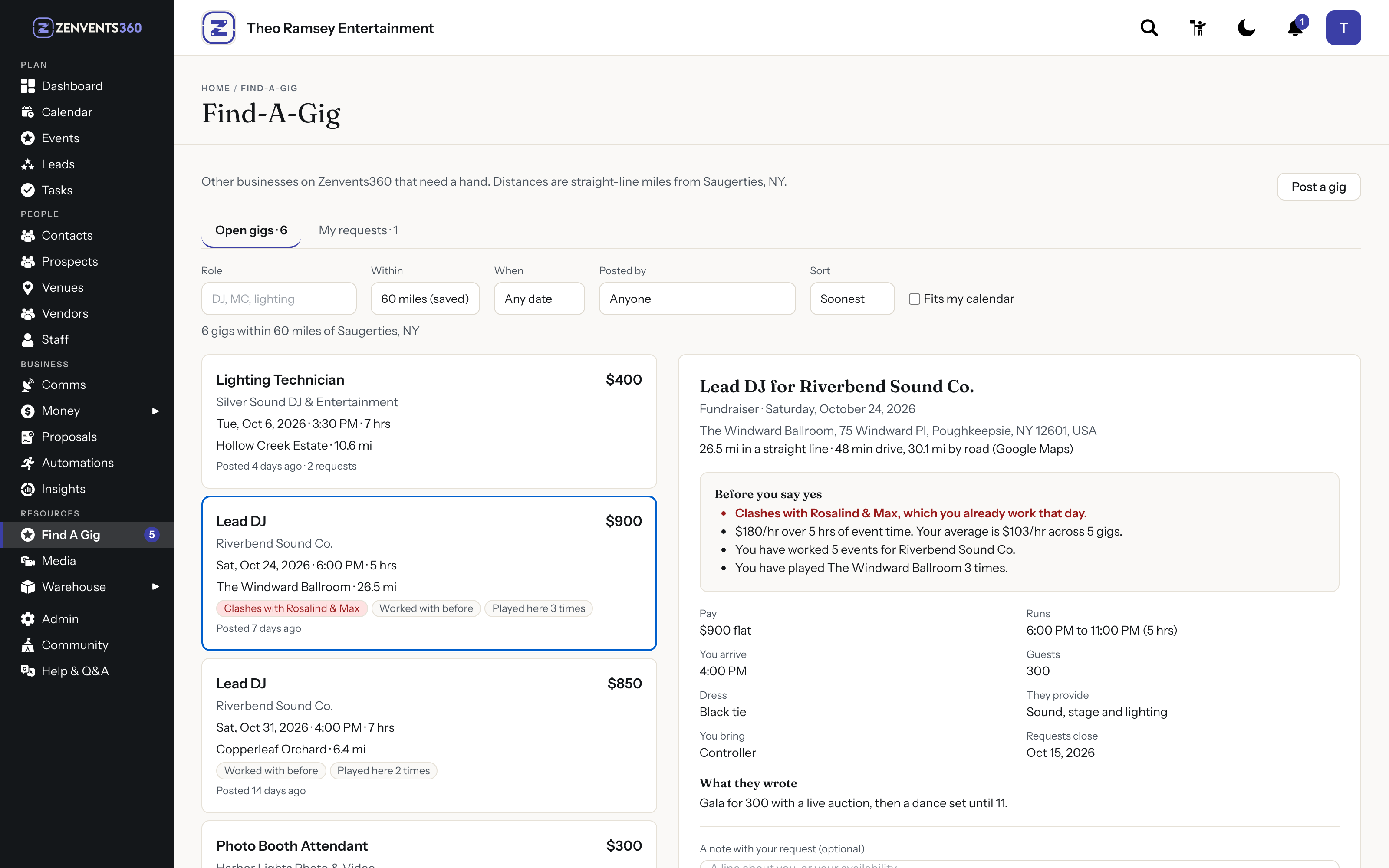Open Proposals in sidebar
Screen dimensions: 1389x868
tap(87, 437)
